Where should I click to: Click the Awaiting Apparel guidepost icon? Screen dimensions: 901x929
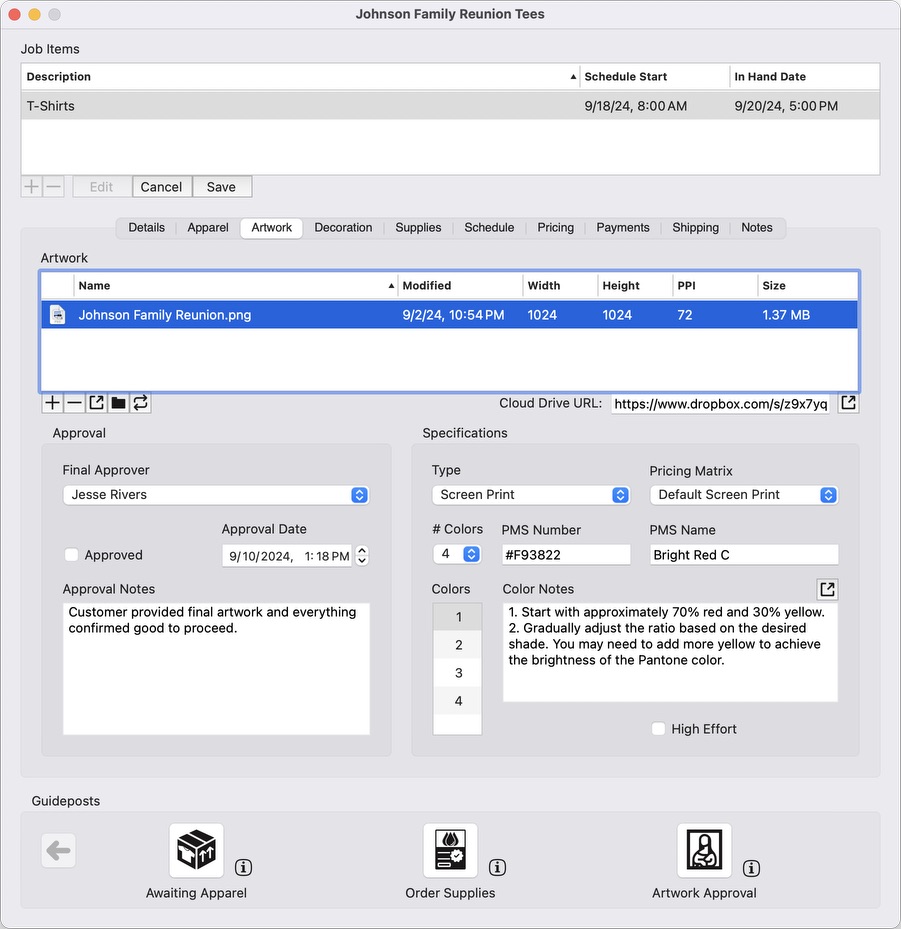196,850
